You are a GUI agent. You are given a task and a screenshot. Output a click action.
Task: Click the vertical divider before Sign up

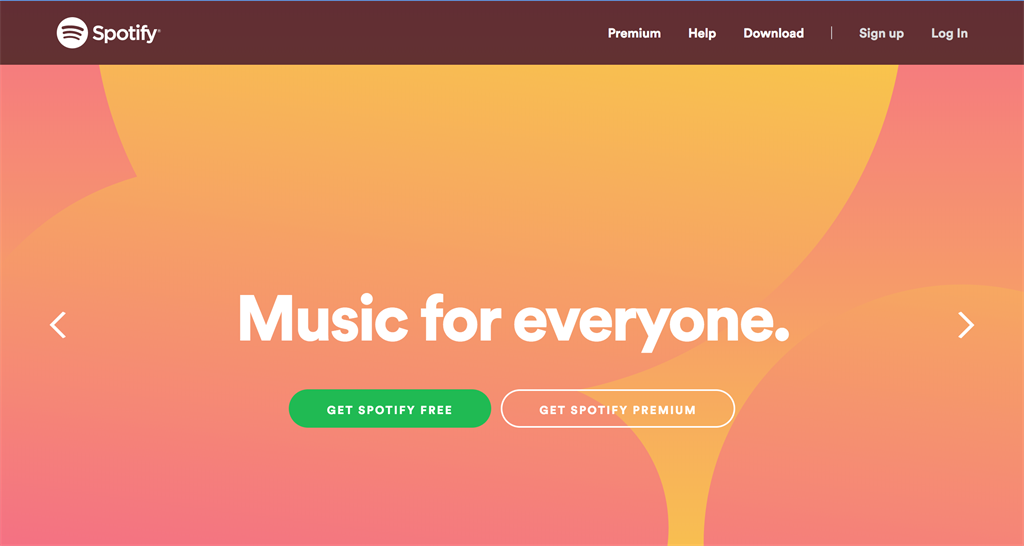[x=831, y=33]
